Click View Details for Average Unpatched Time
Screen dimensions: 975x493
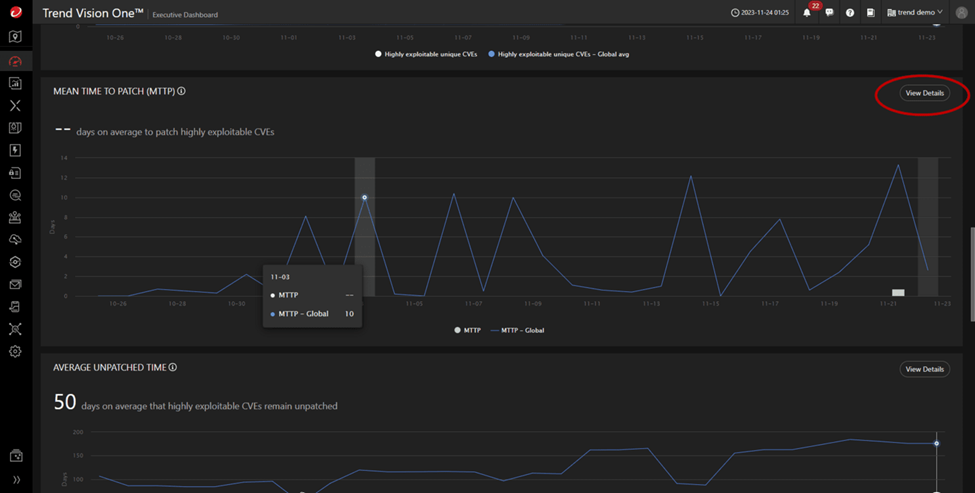[924, 369]
